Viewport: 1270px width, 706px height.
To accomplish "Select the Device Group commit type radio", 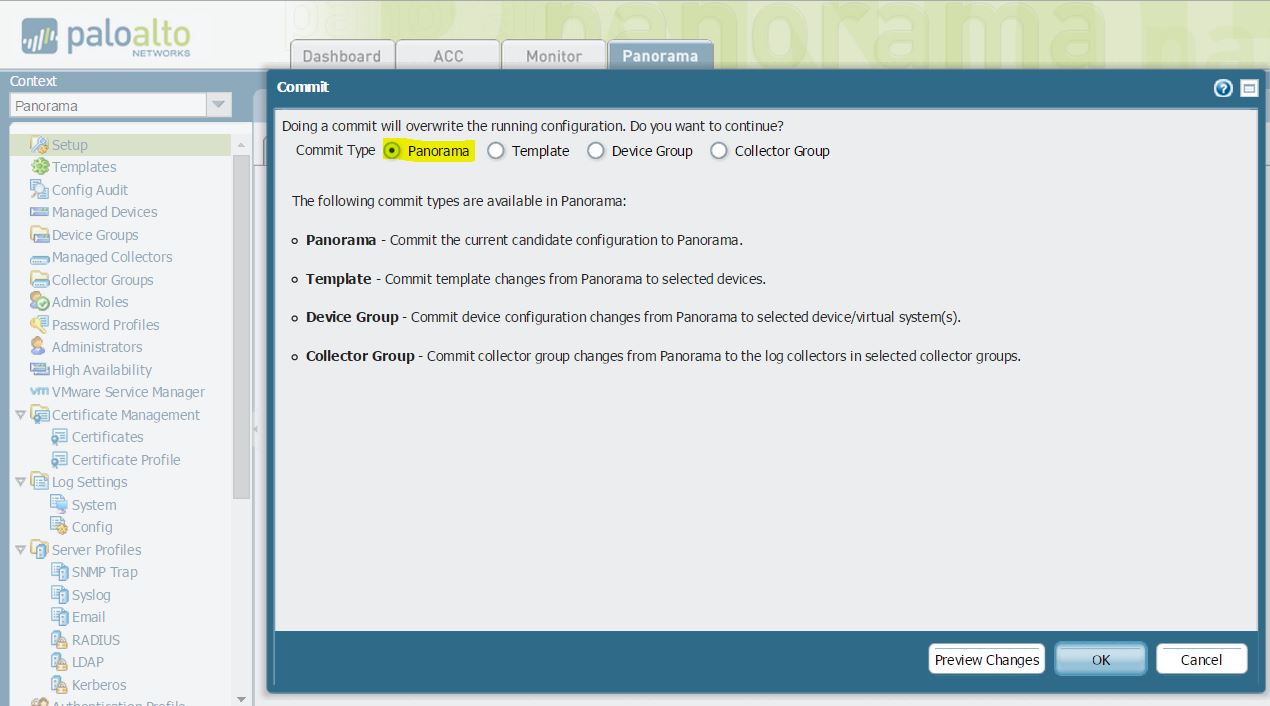I will [596, 151].
